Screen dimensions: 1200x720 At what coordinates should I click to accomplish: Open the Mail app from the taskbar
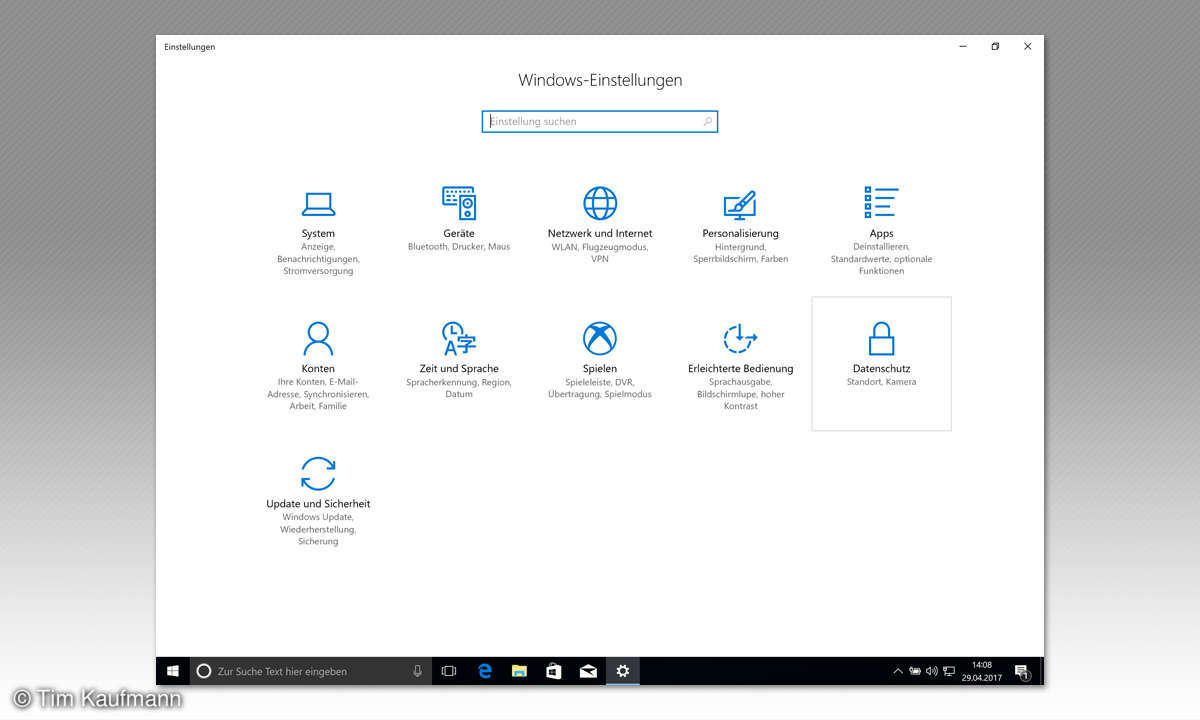coord(588,671)
